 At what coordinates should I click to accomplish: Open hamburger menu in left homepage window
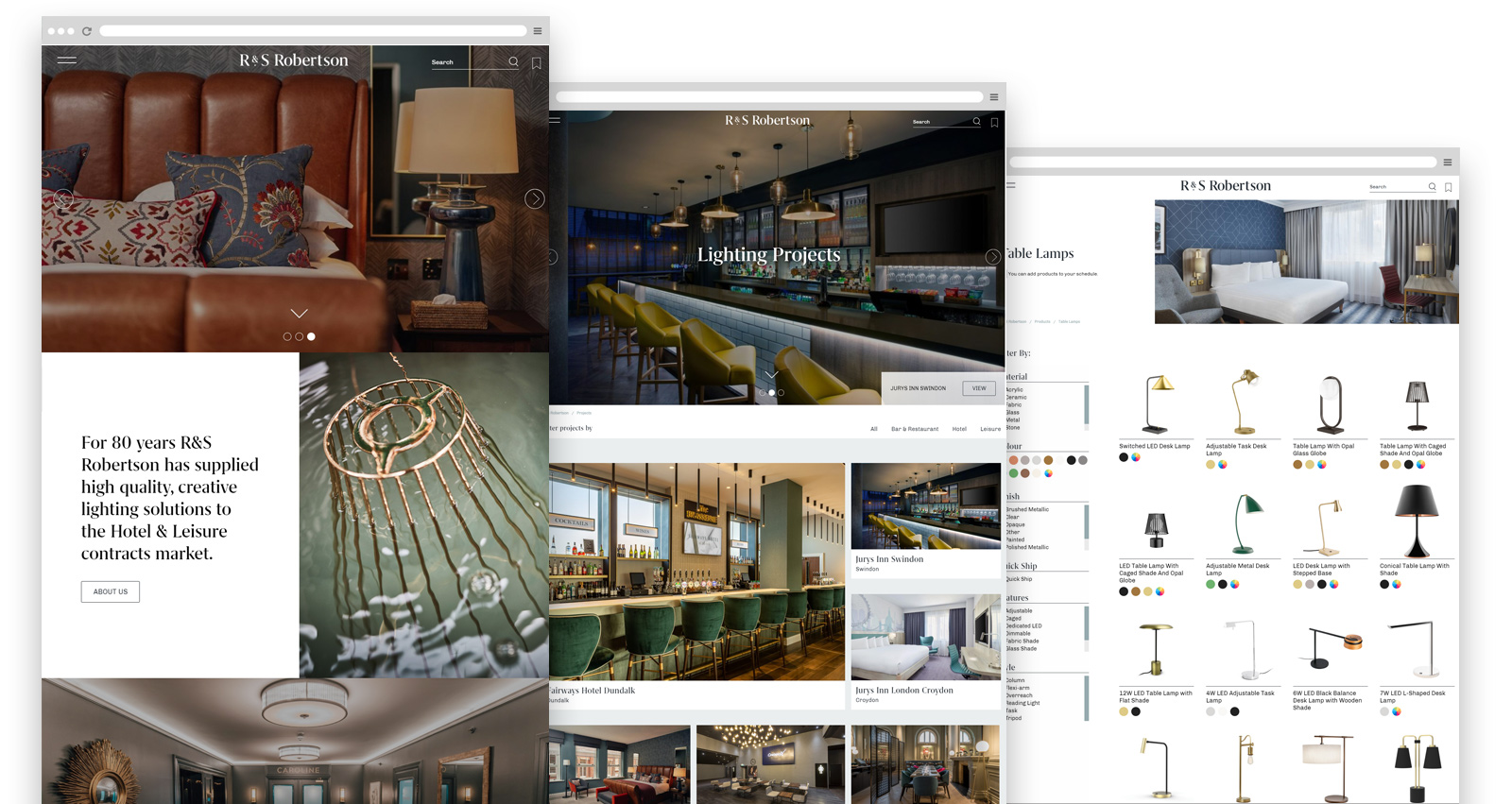(x=66, y=60)
